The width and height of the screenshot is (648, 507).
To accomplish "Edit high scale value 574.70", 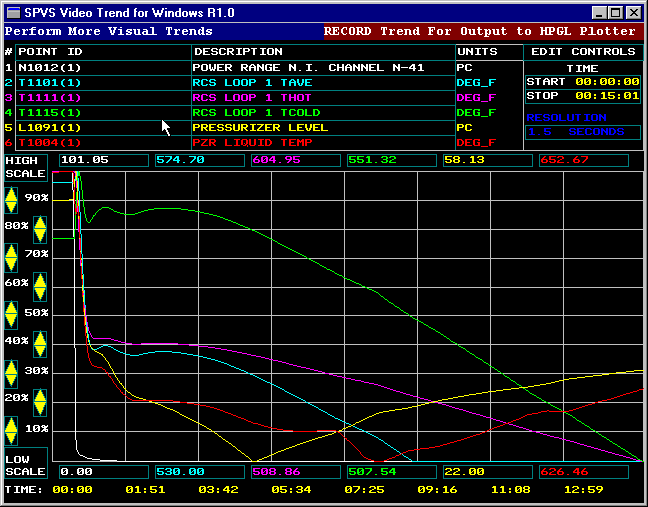I will pyautogui.click(x=200, y=160).
